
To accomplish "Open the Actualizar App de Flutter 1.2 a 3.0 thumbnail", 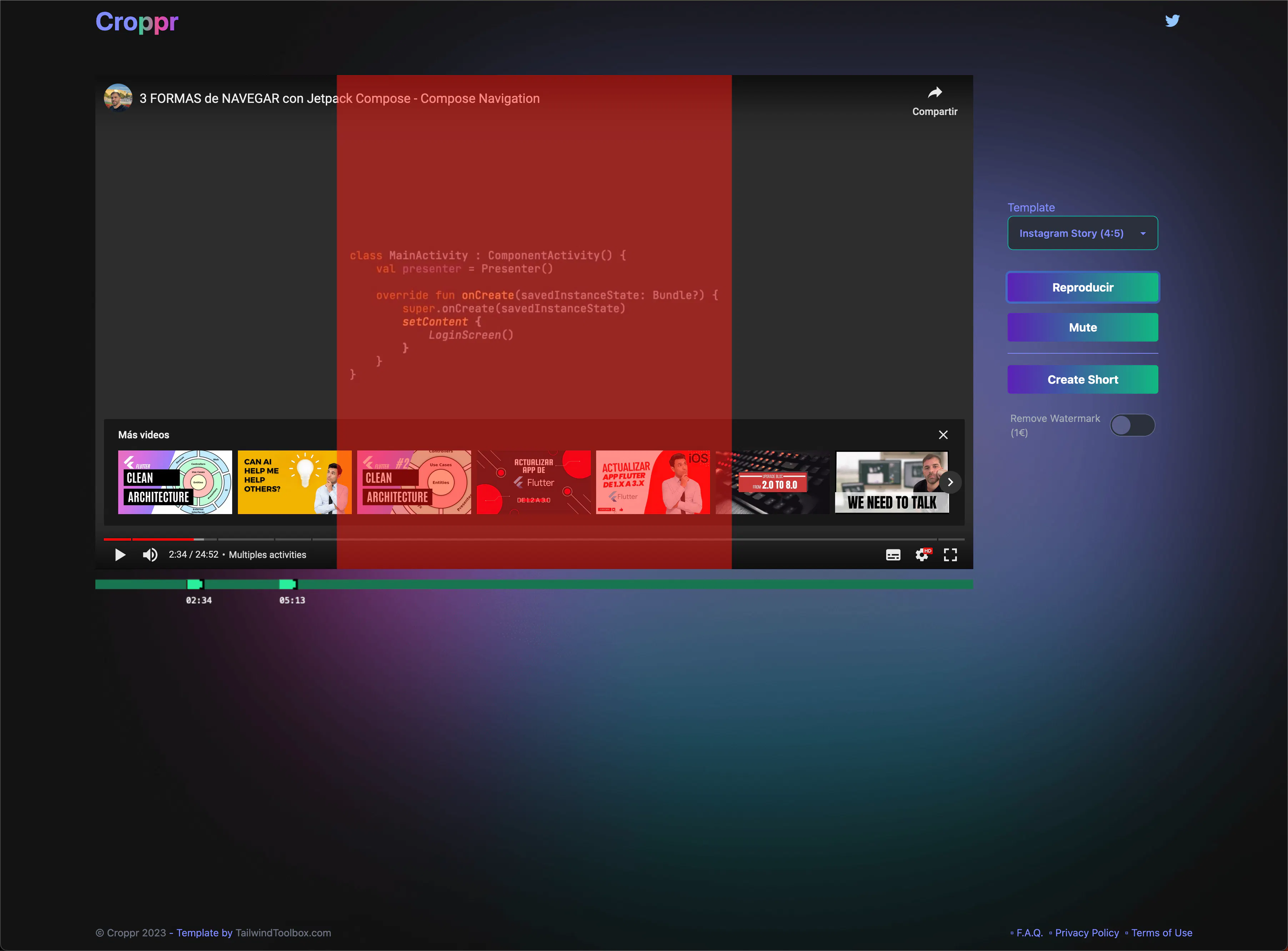I will 534,482.
